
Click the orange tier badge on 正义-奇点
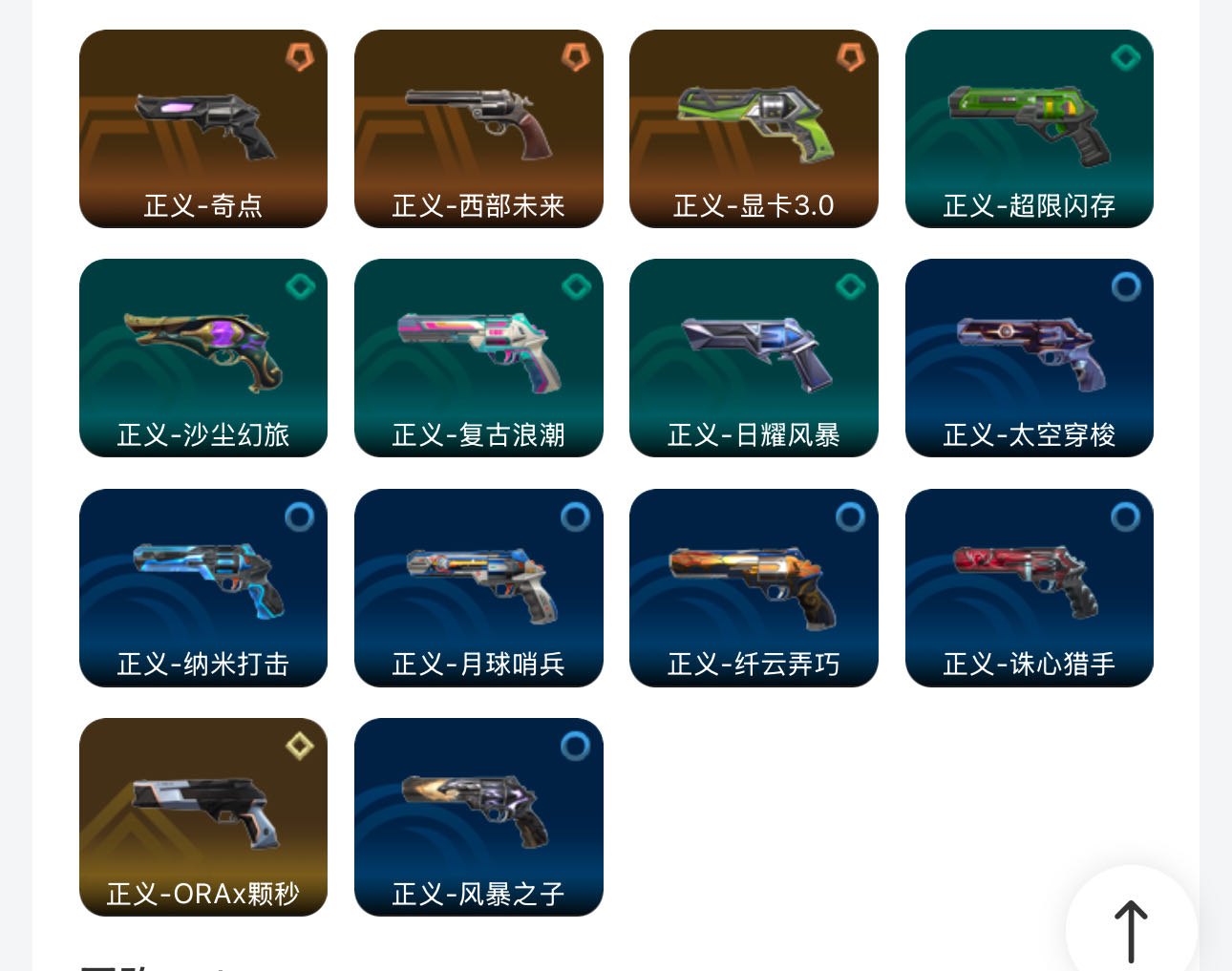click(300, 57)
